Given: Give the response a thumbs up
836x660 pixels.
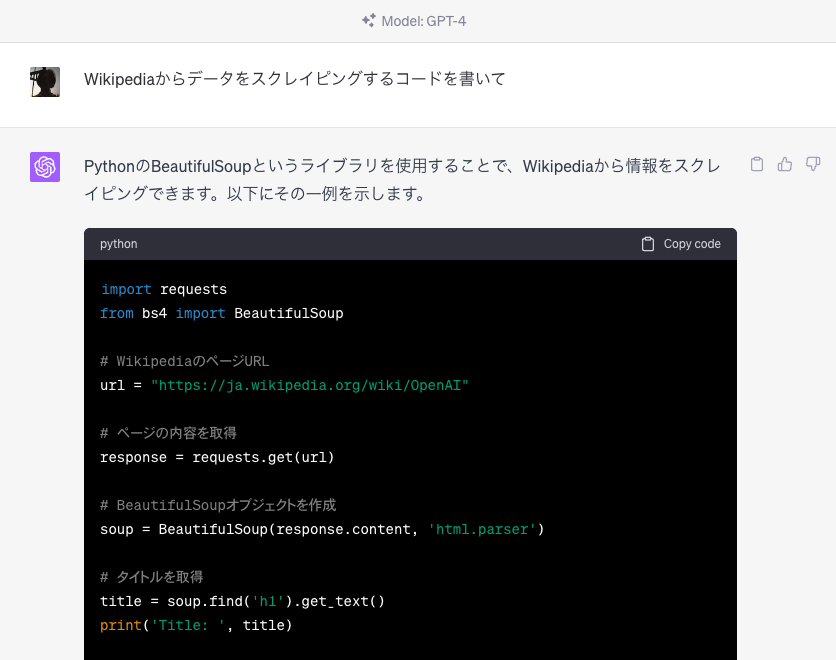Looking at the screenshot, I should coord(785,164).
